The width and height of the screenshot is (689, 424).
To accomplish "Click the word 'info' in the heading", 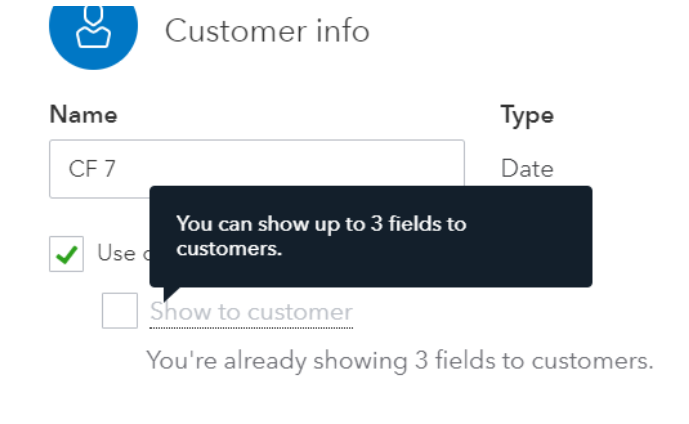I will click(339, 31).
